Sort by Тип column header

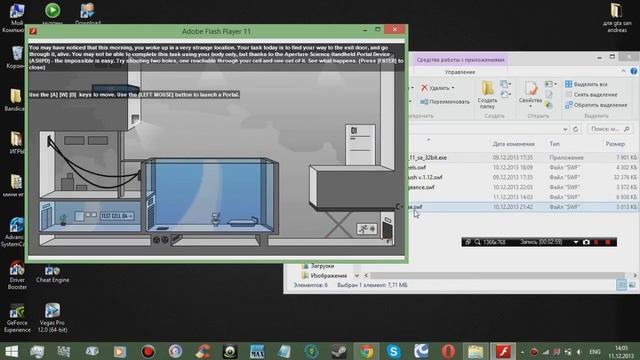tap(554, 144)
